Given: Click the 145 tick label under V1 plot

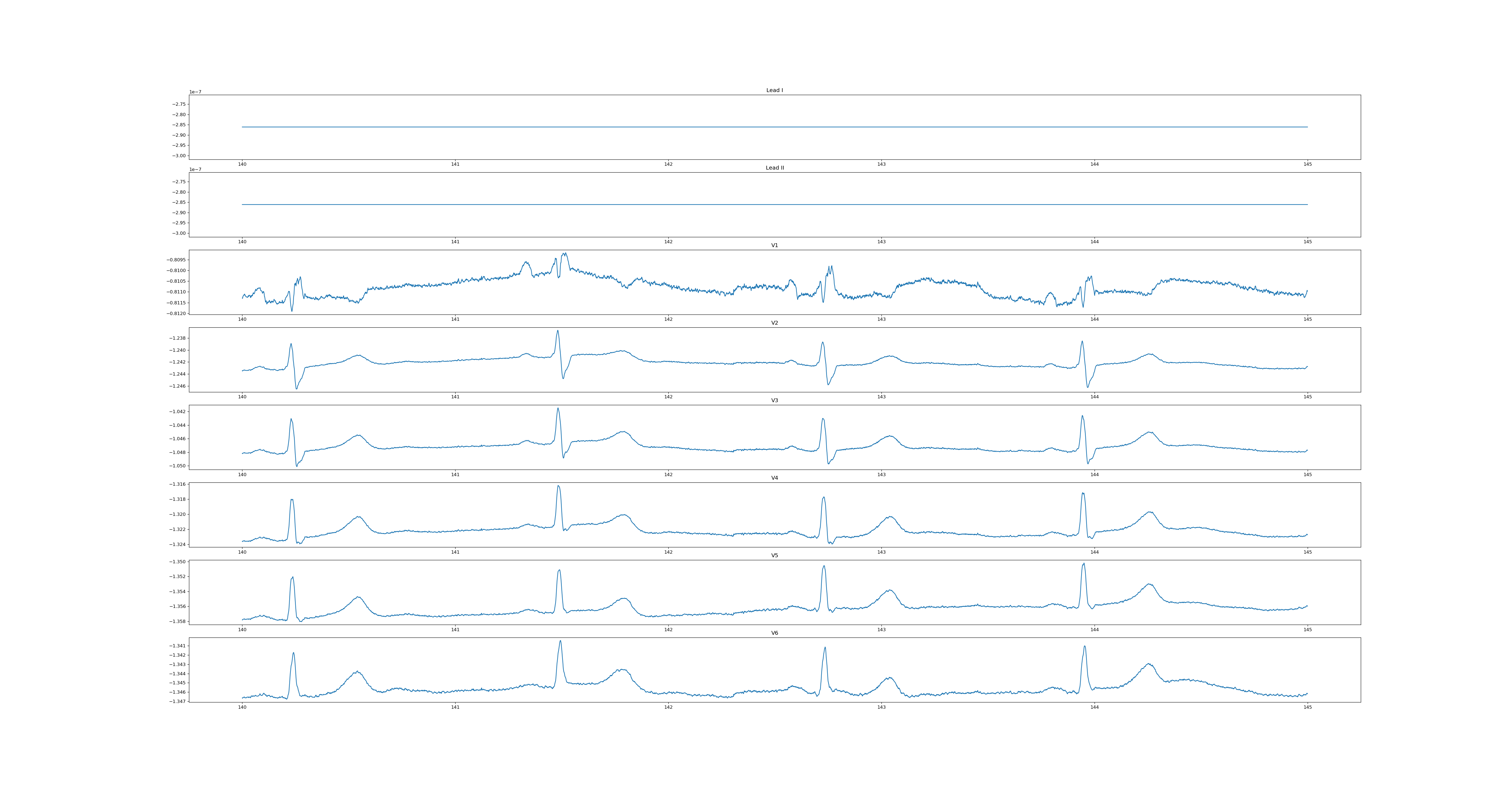Looking at the screenshot, I should [1307, 319].
